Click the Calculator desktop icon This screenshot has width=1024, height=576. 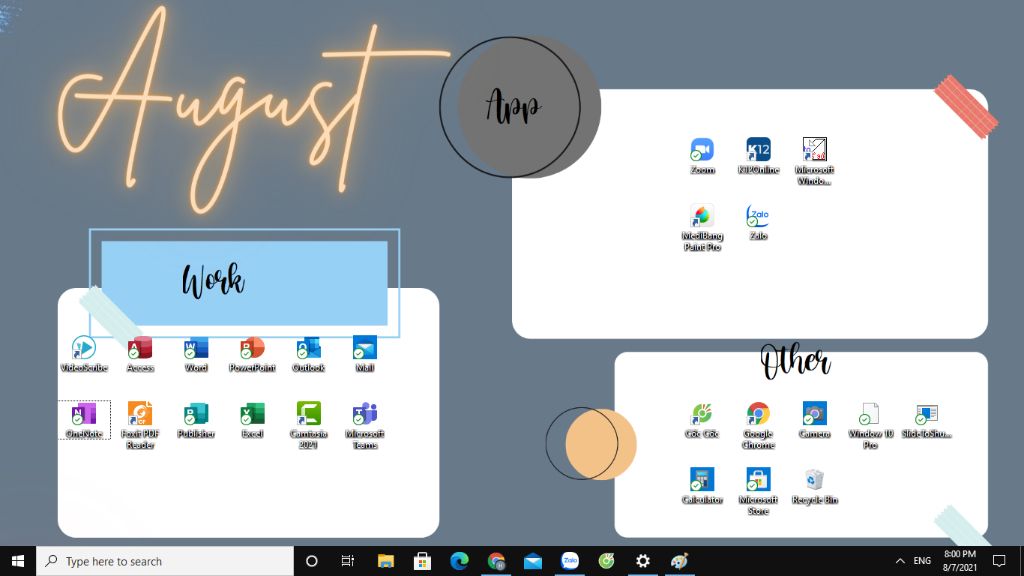pyautogui.click(x=702, y=485)
